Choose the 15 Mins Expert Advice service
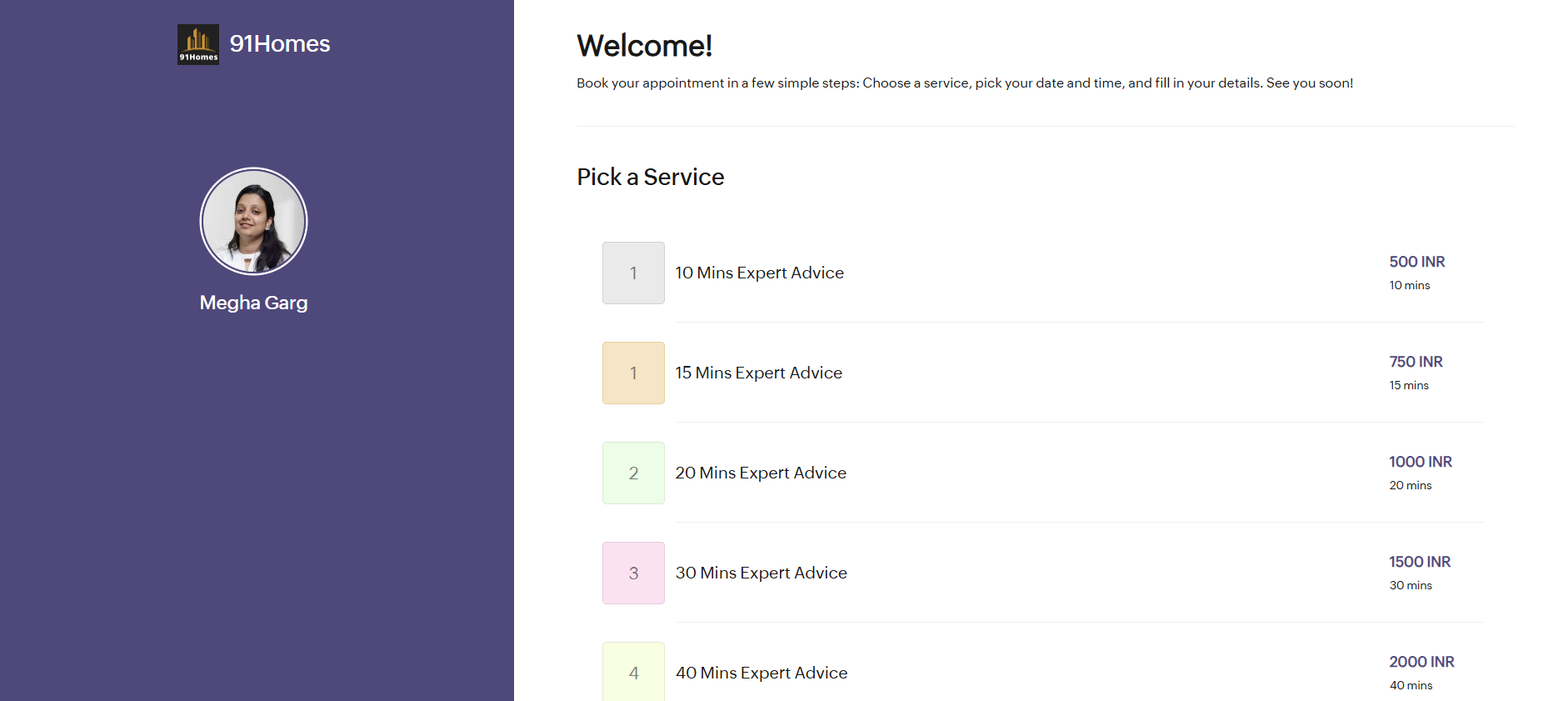The image size is (1568, 701). [x=759, y=373]
